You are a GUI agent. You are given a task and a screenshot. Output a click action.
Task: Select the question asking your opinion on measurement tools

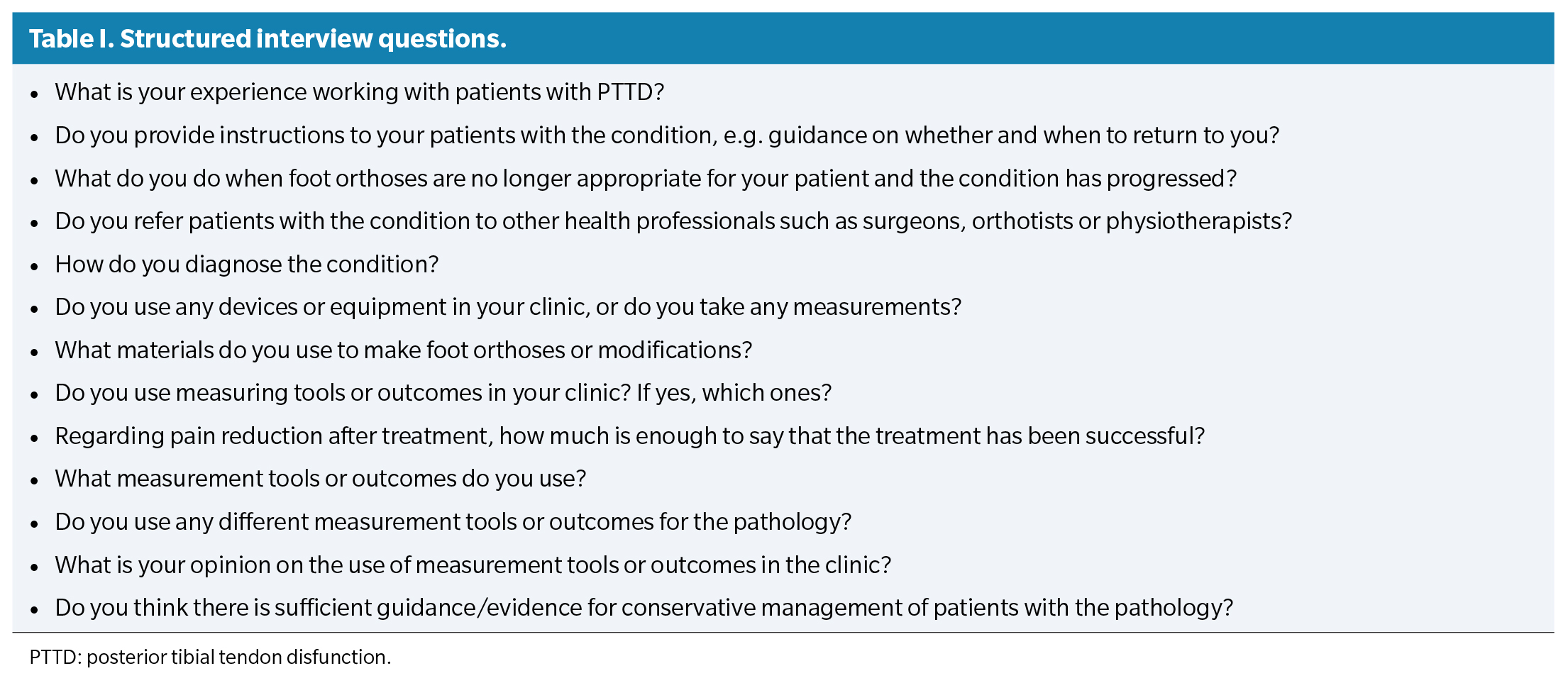point(473,565)
